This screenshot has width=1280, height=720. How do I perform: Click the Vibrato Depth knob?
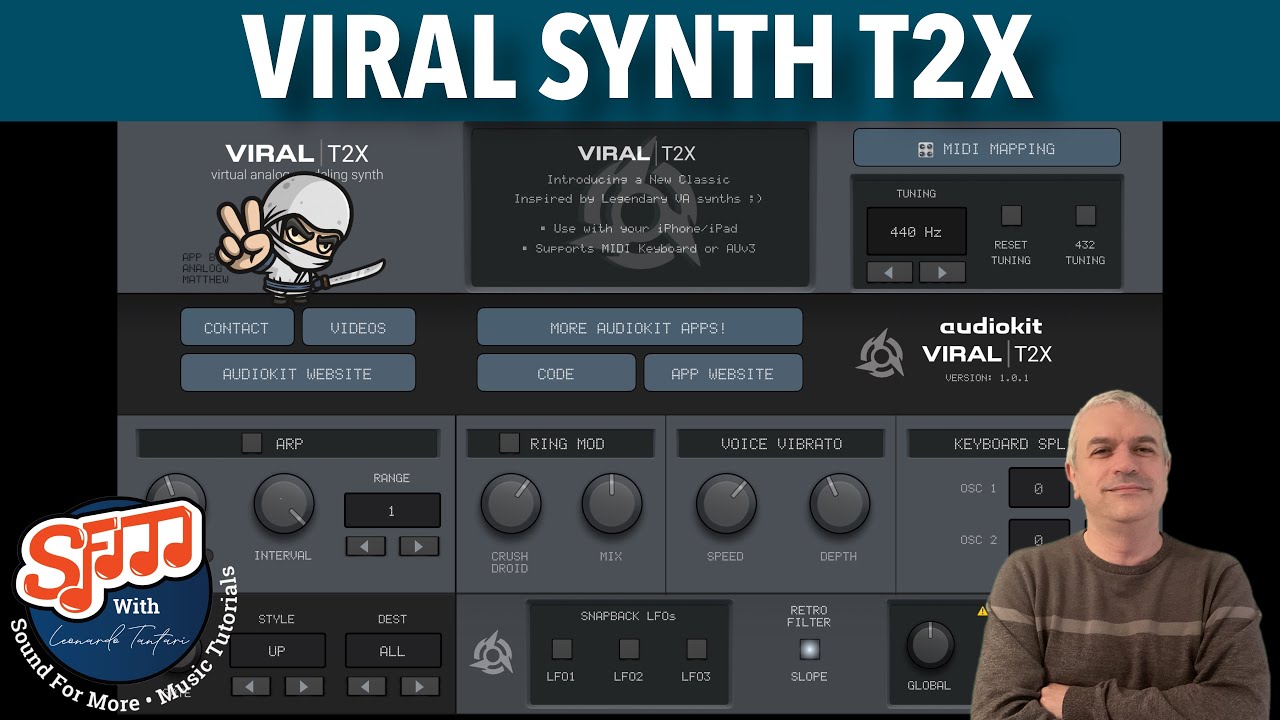[x=840, y=504]
